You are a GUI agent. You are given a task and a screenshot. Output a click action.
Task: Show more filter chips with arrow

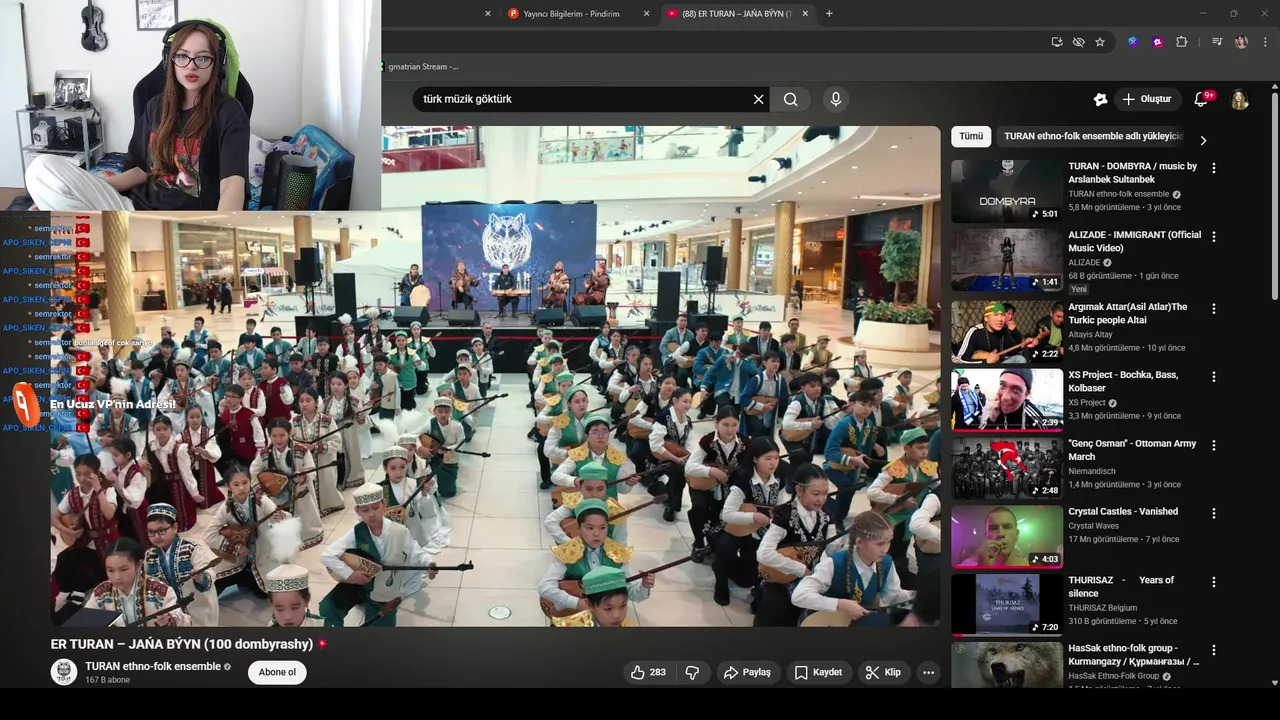click(1203, 140)
